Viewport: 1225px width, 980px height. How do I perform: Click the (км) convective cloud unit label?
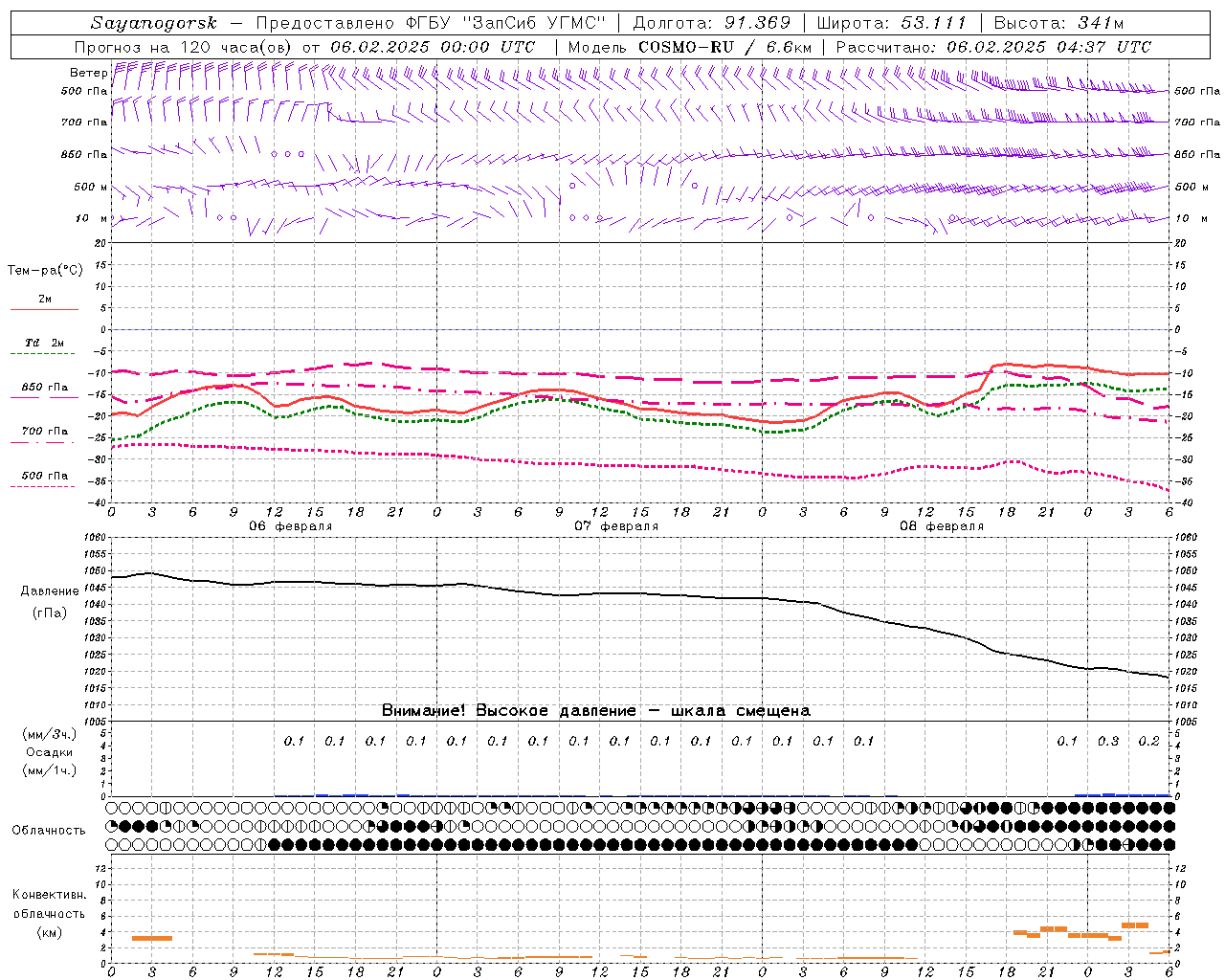tap(50, 932)
